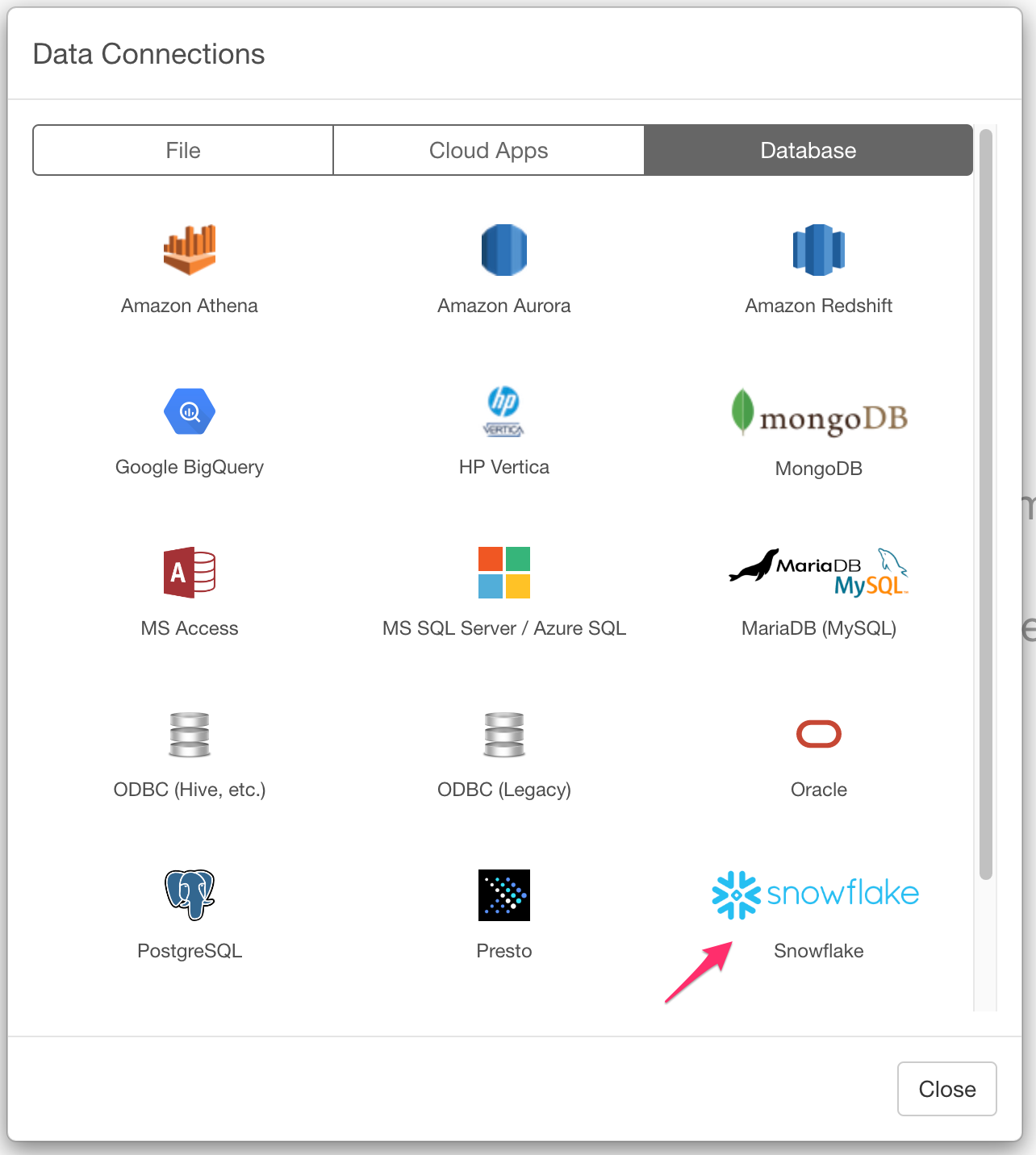Select the Presto dotted black icon
Screen dimensions: 1036x1155
tap(504, 895)
